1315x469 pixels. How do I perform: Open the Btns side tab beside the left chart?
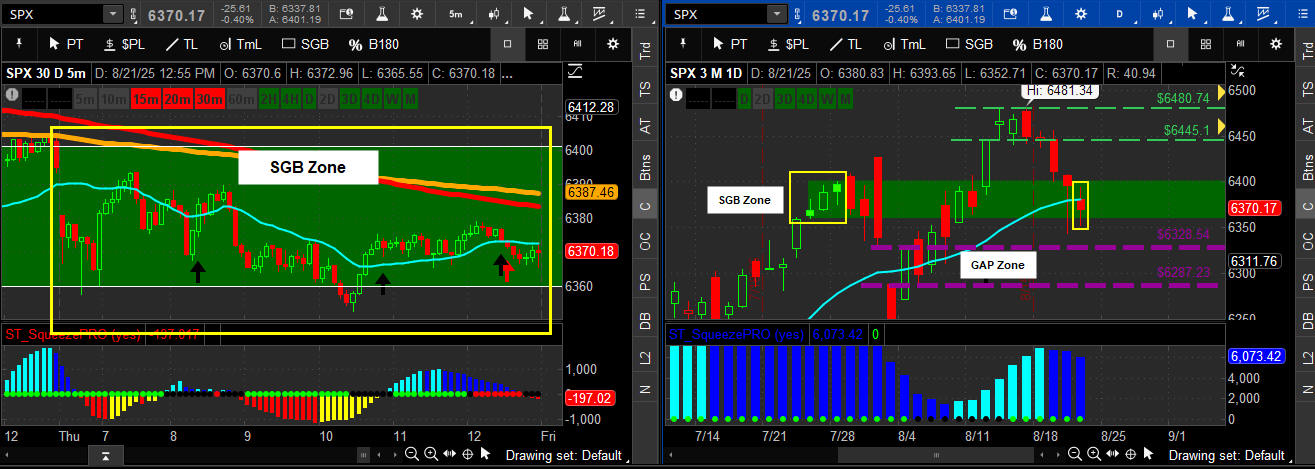pos(645,165)
